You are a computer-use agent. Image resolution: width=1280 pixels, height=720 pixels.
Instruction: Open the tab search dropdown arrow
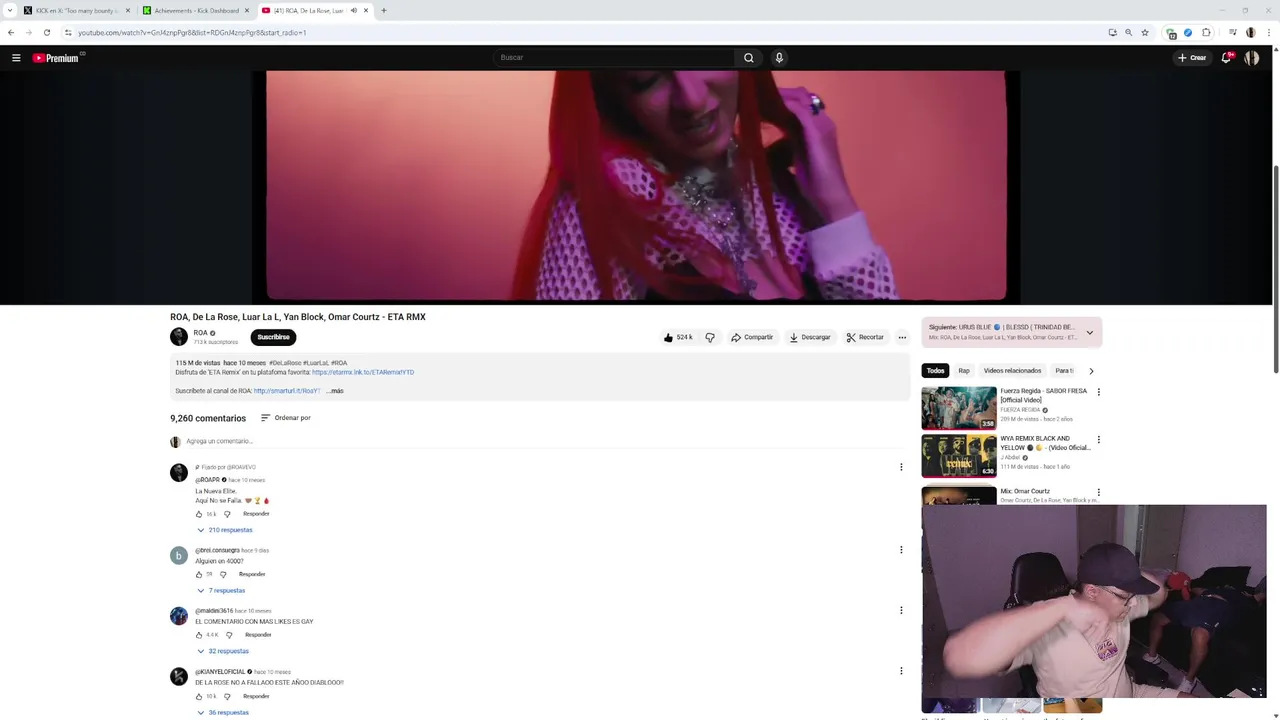click(x=9, y=10)
